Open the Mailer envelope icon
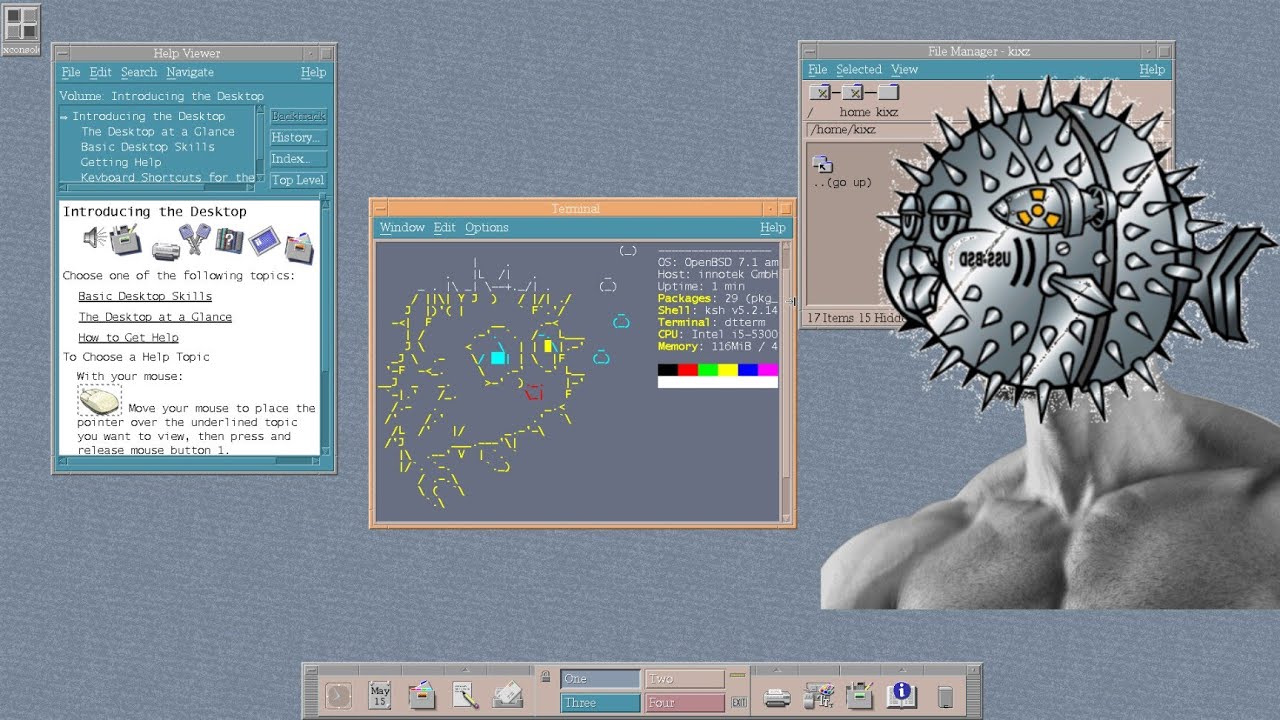 click(507, 695)
